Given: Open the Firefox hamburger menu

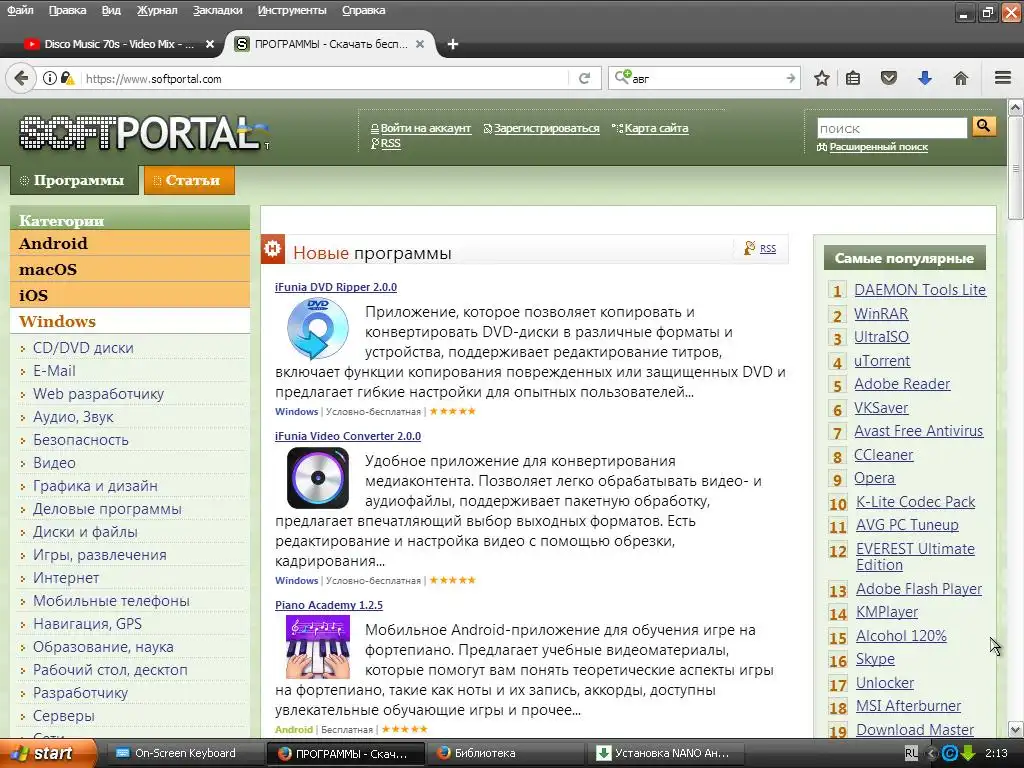Looking at the screenshot, I should [1003, 78].
